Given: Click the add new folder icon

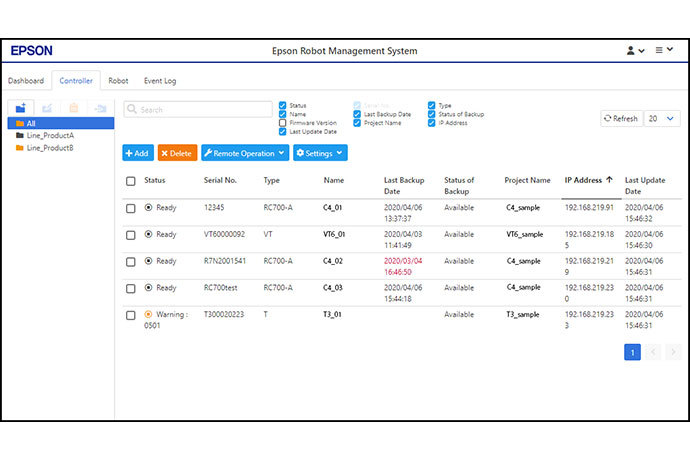Looking at the screenshot, I should pos(21,108).
